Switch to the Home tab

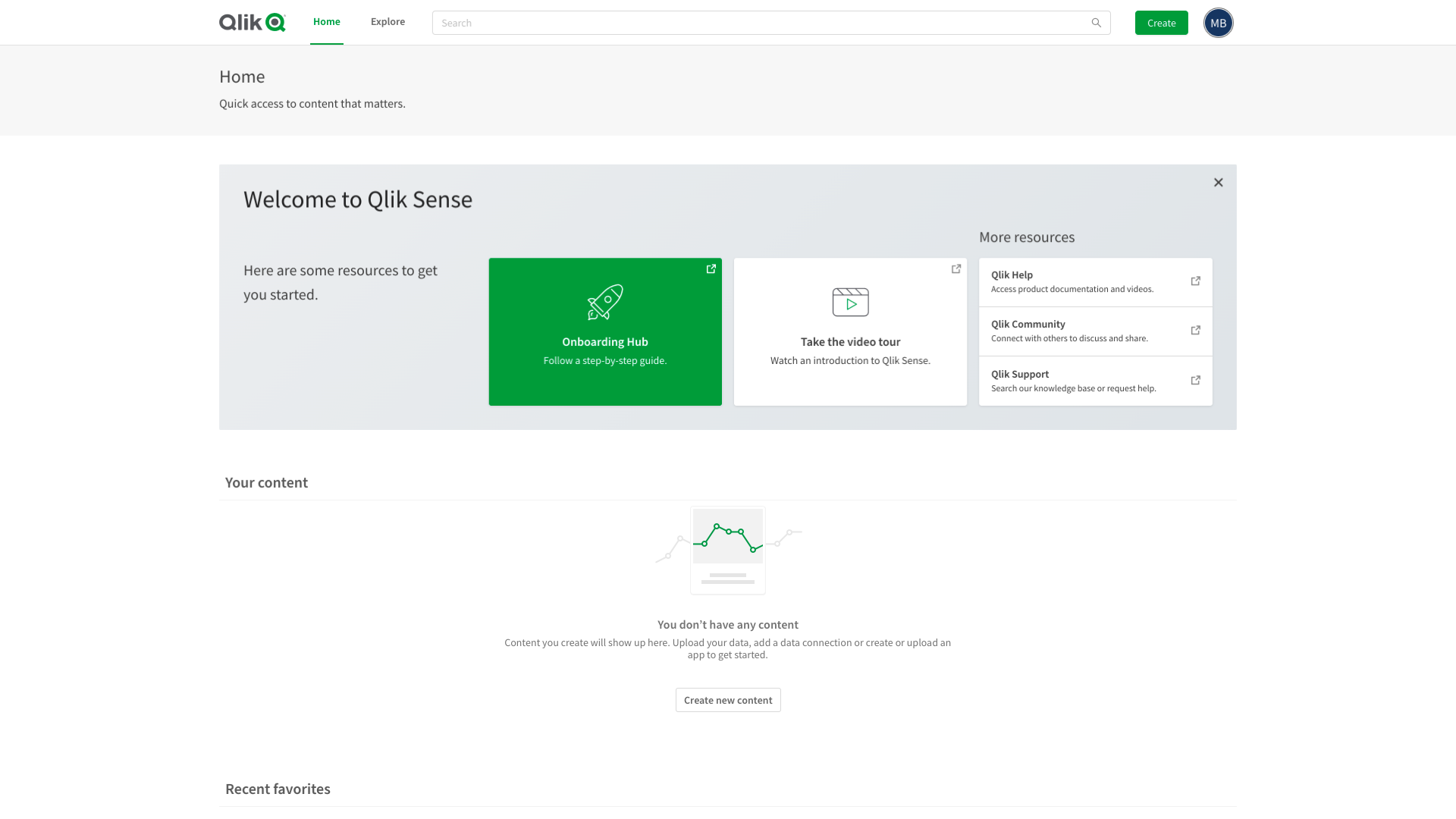pos(326,22)
